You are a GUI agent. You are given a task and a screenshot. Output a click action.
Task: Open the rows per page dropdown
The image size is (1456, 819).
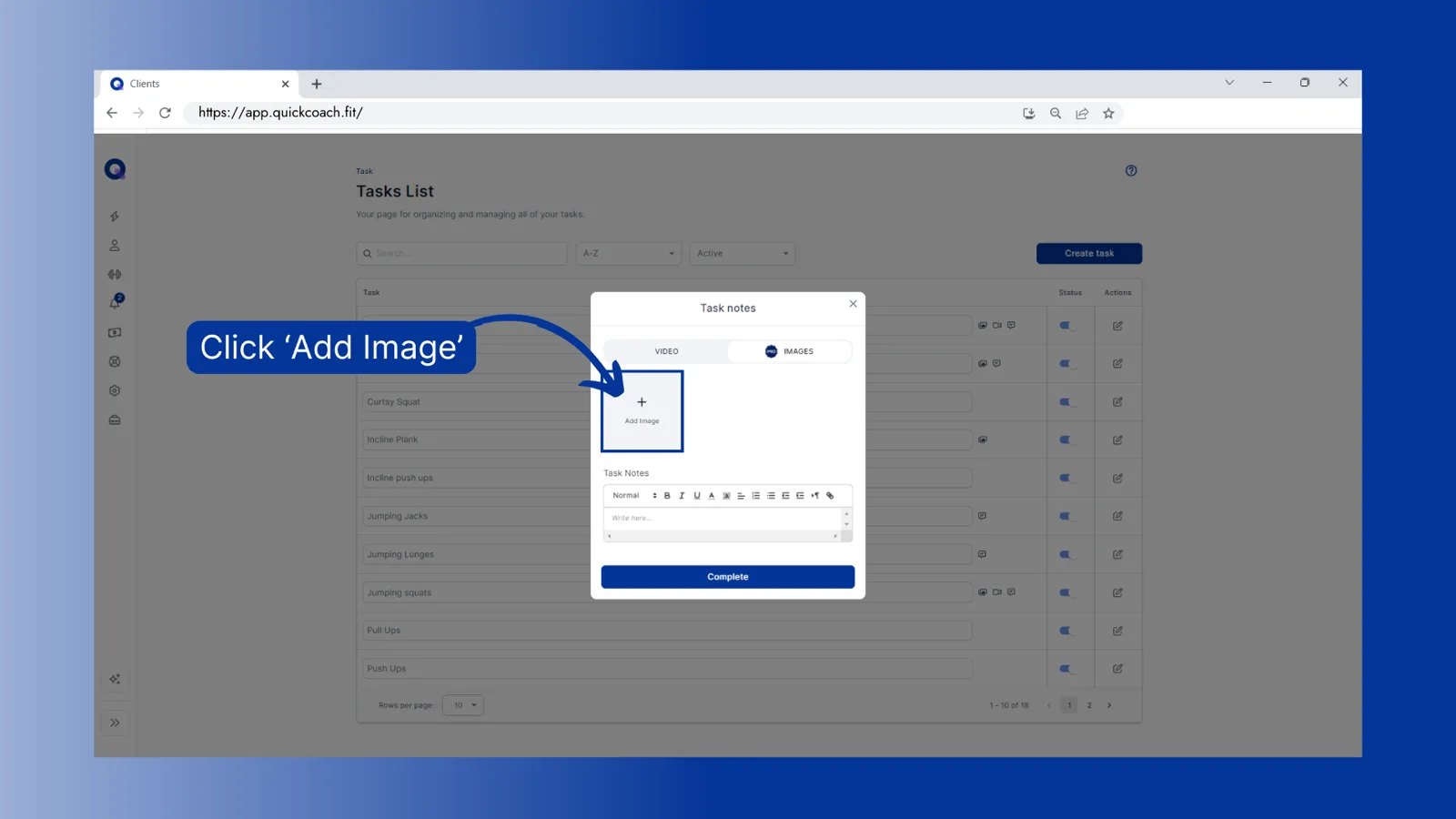(463, 705)
